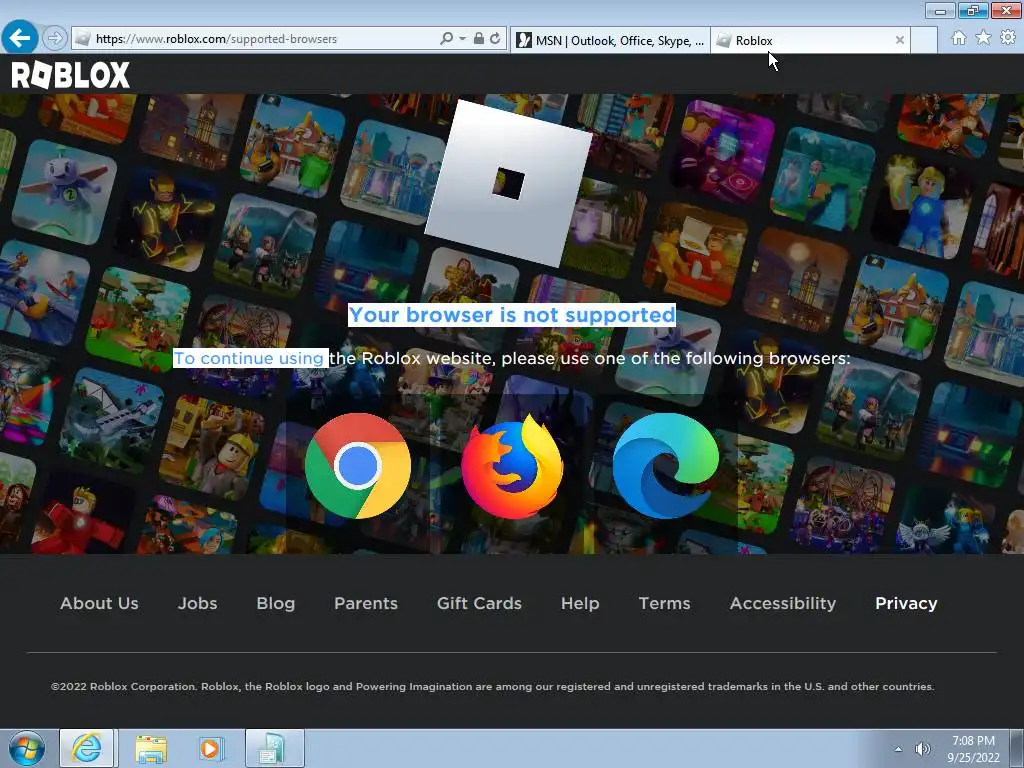Screen dimensions: 1024x768
Task: Open the browser Home icon
Action: pyautogui.click(x=958, y=38)
